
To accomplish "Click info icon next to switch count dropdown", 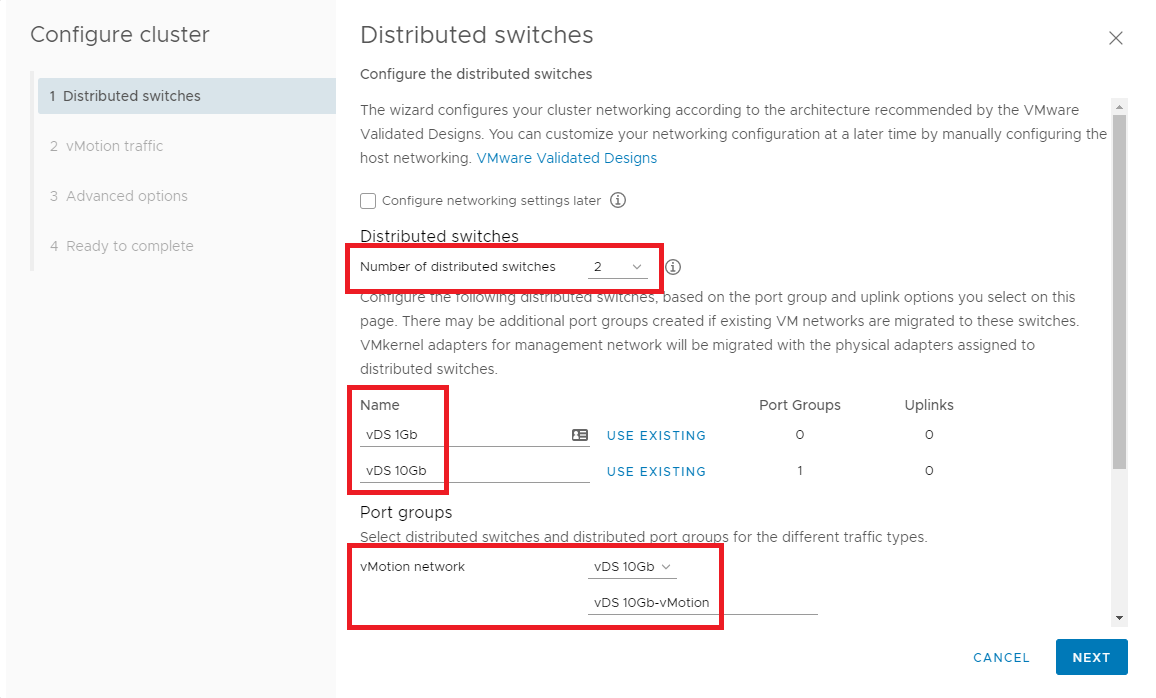I will (673, 267).
